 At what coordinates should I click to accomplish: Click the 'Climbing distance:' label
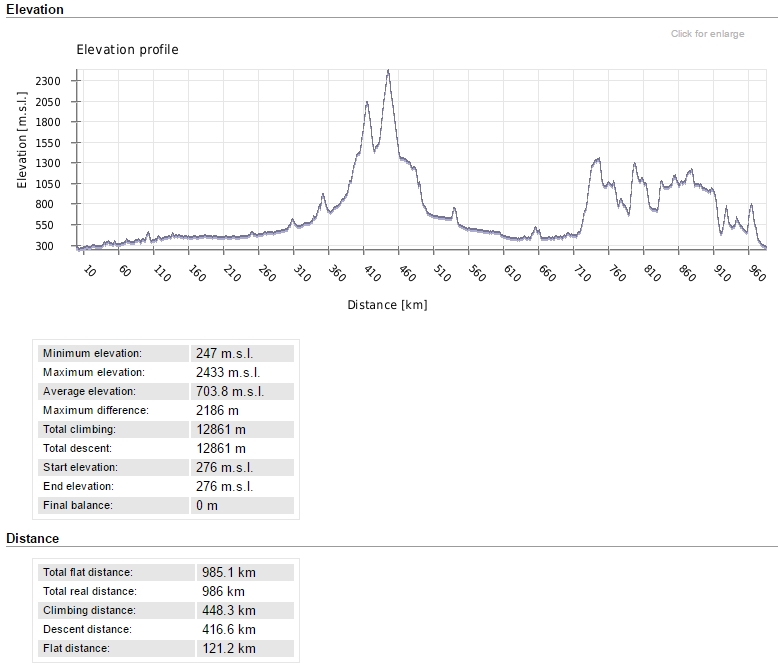[89, 610]
